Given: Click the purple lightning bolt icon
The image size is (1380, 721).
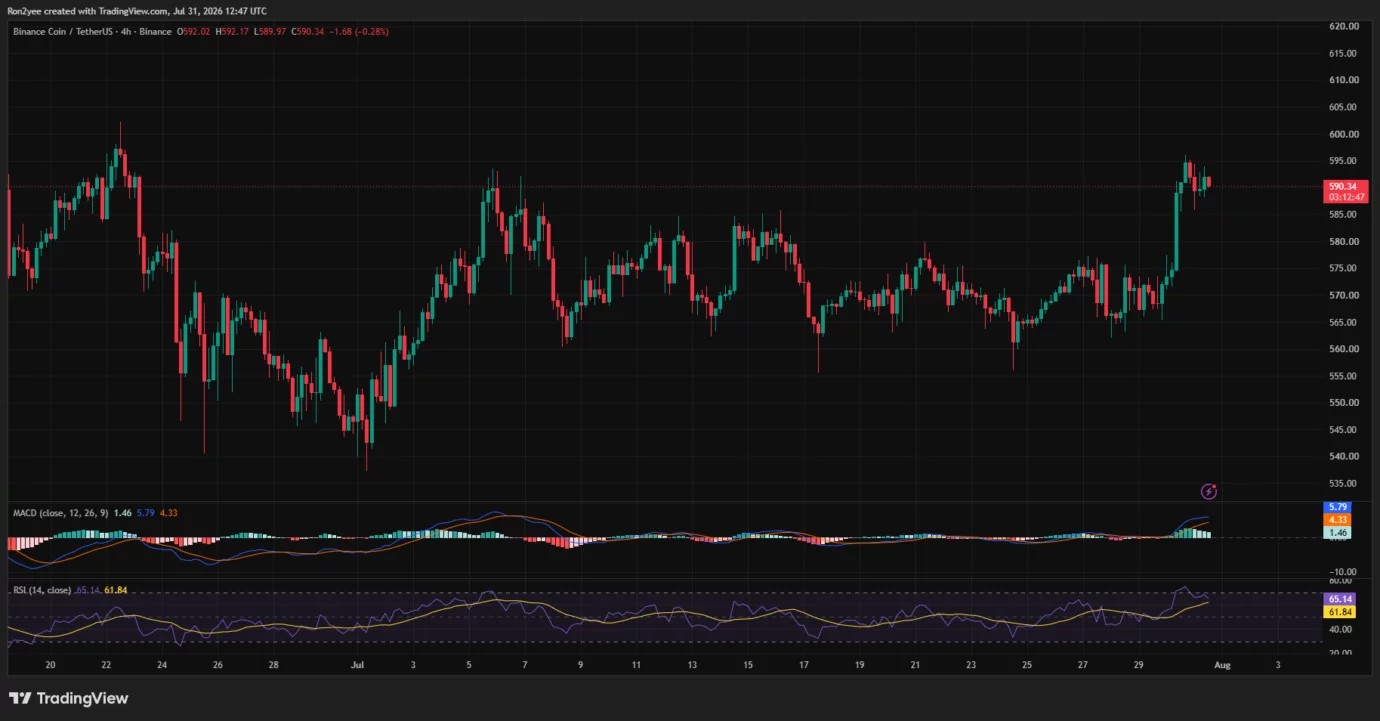Looking at the screenshot, I should pos(1209,491).
